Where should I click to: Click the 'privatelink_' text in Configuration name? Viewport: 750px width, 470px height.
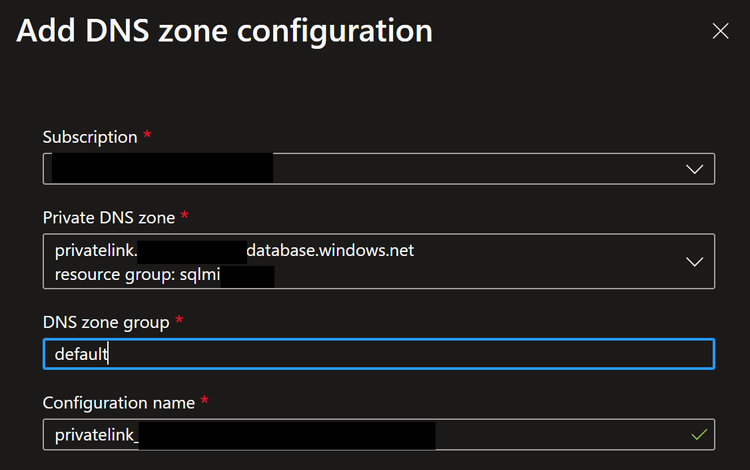(96, 435)
